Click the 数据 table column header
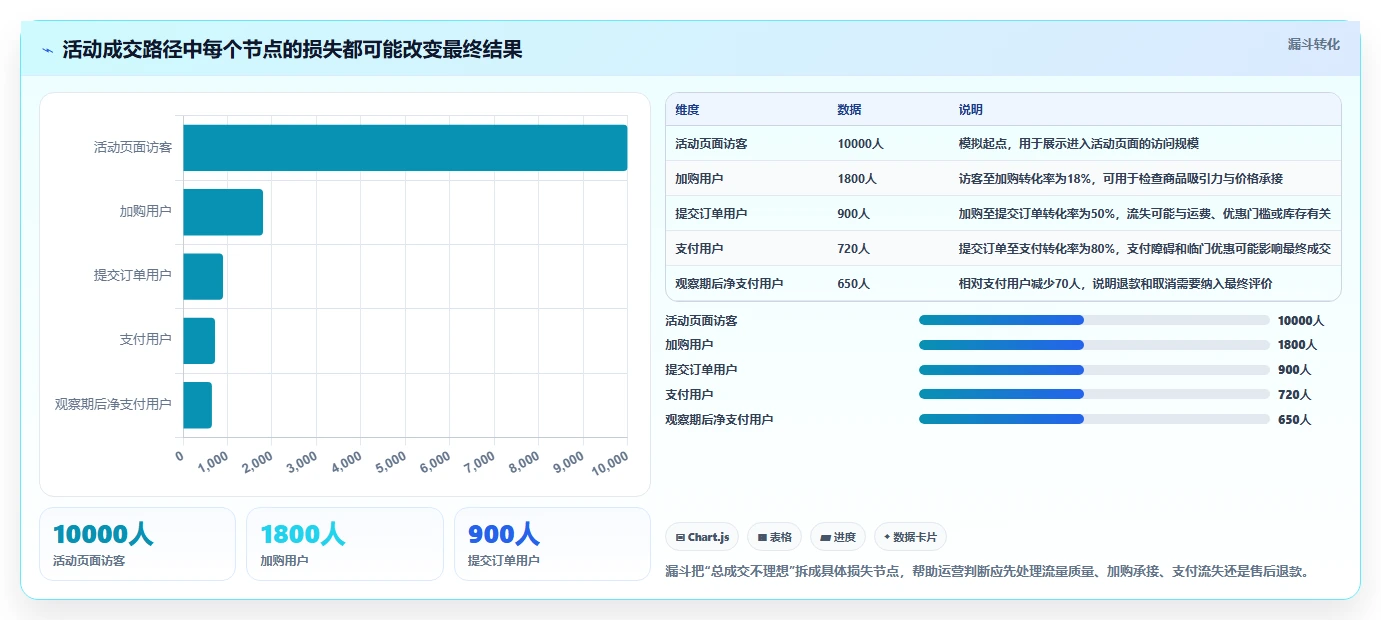 pos(849,110)
